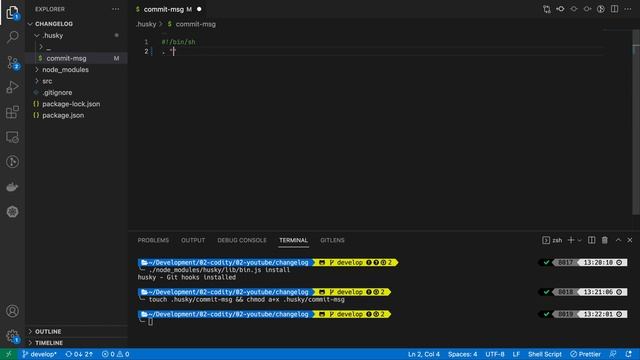Click the unsaved dot on commit-msg tab
This screenshot has width=640, height=360.
tap(199, 9)
